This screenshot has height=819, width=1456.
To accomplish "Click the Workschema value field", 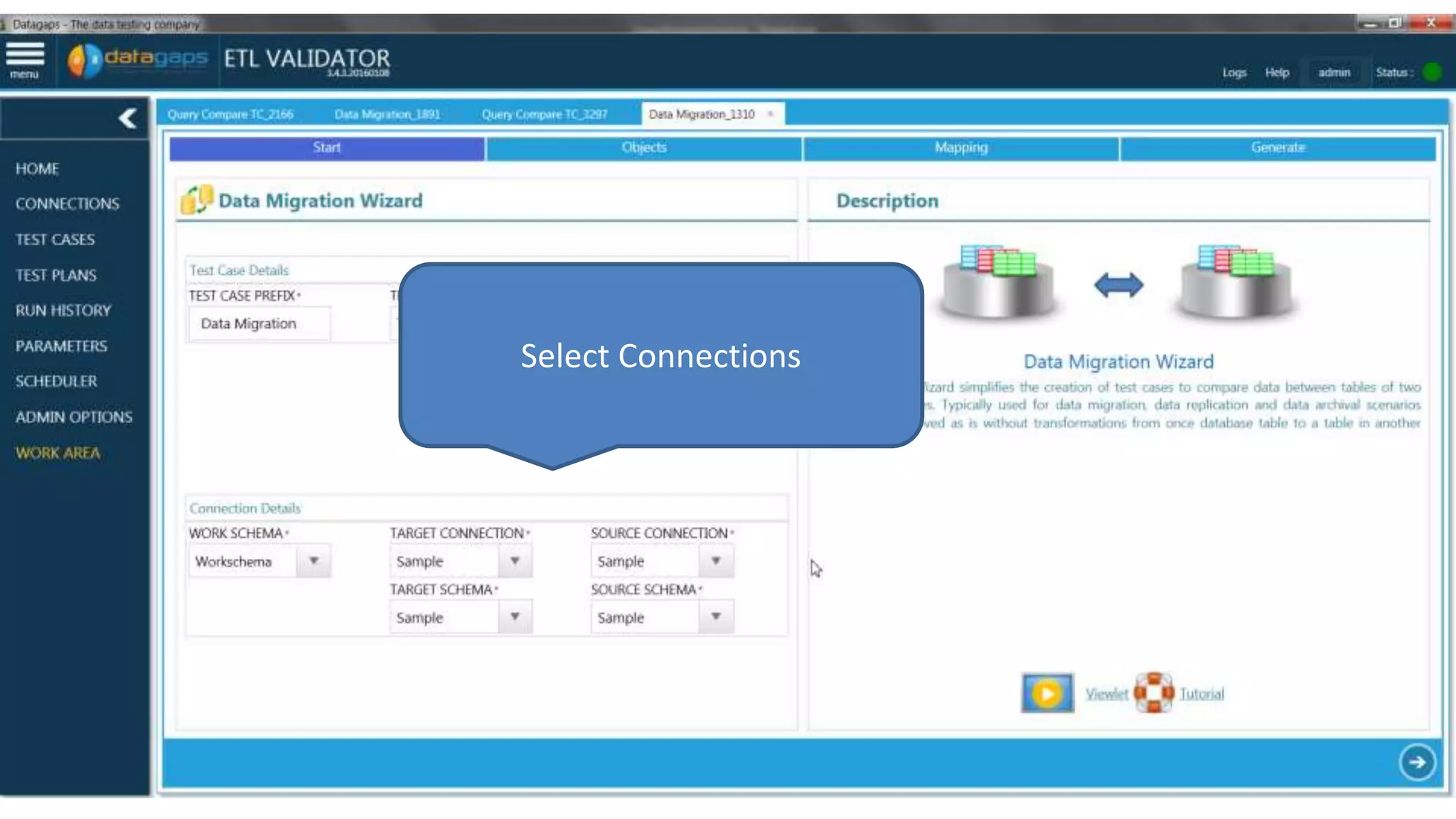I will pyautogui.click(x=244, y=561).
